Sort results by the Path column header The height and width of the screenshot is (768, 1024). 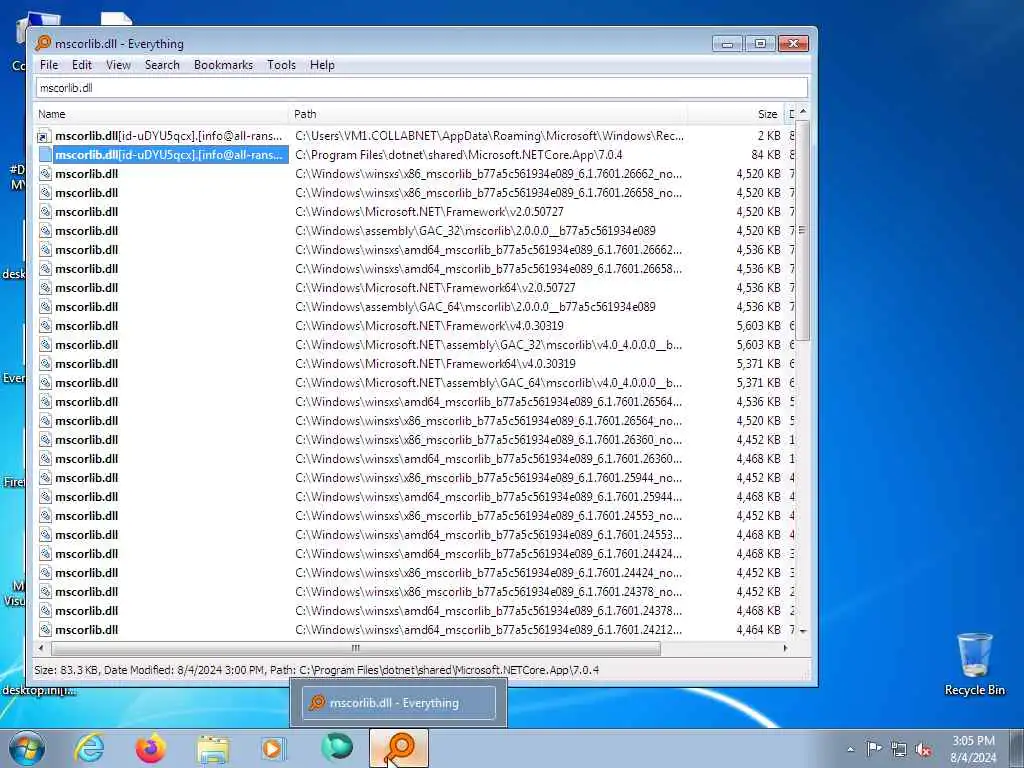click(x=488, y=114)
